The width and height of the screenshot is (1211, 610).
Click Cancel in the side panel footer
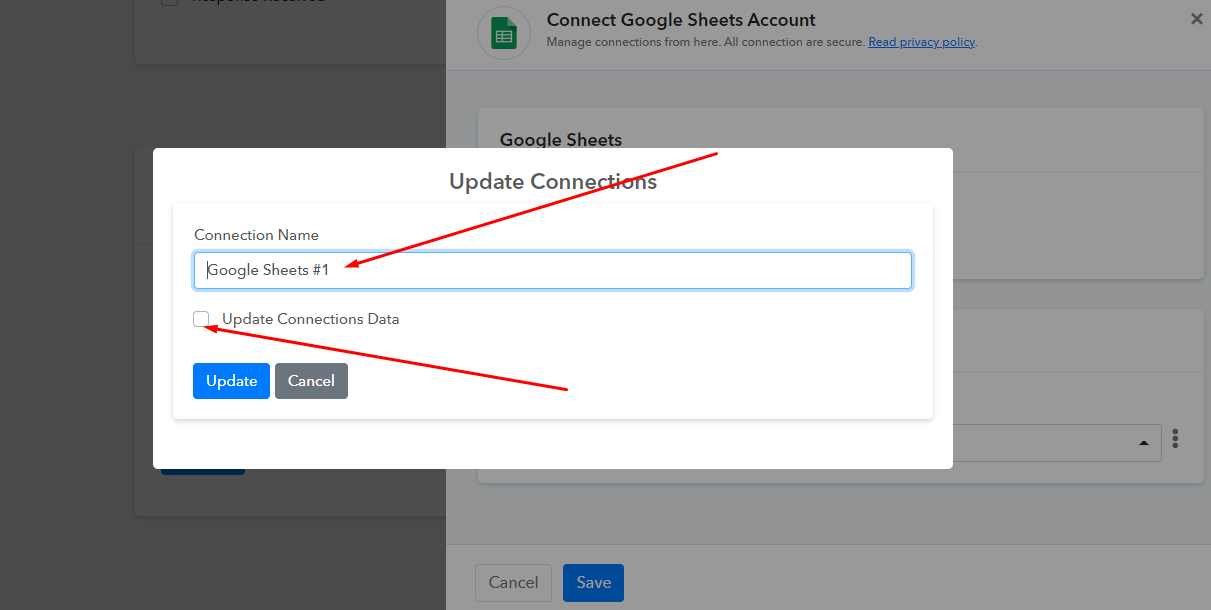point(513,583)
